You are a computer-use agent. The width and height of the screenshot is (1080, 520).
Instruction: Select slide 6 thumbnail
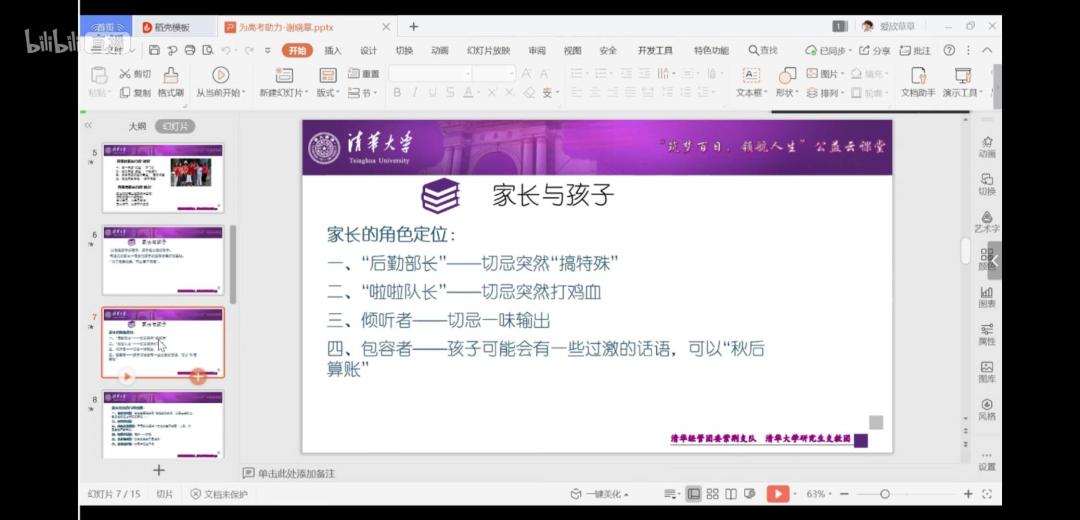point(163,260)
